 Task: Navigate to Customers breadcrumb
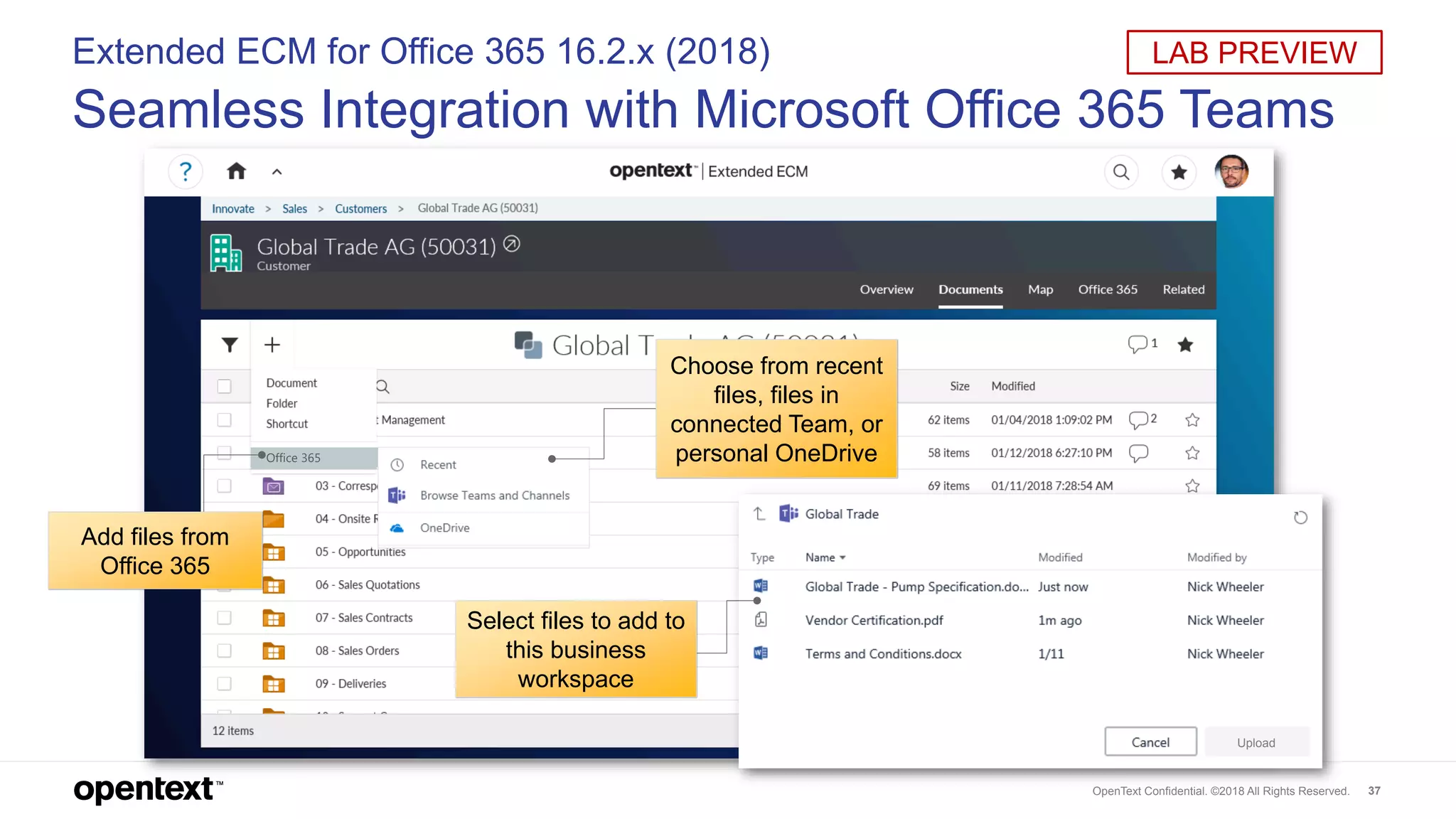click(x=360, y=208)
